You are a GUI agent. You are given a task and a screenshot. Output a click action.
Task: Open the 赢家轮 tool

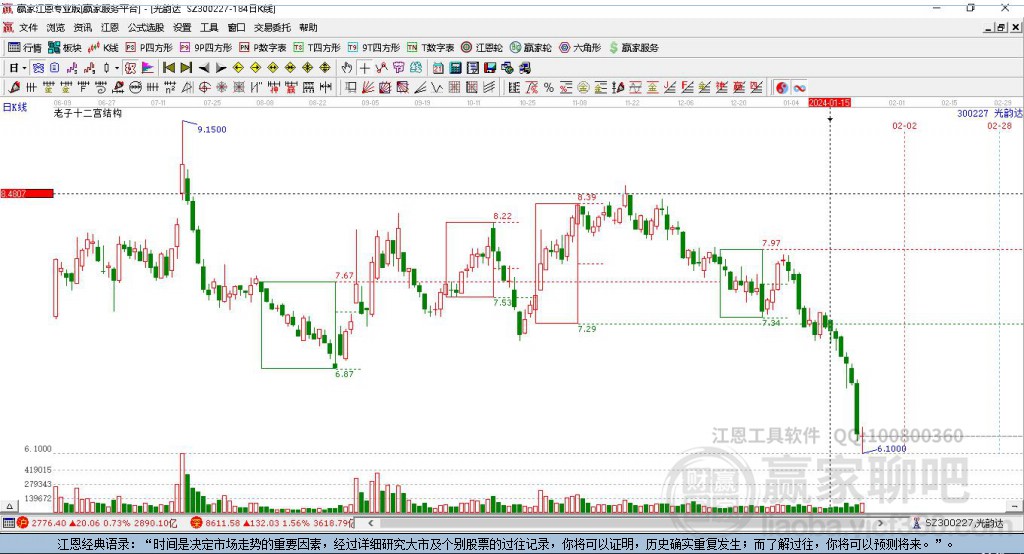point(530,48)
